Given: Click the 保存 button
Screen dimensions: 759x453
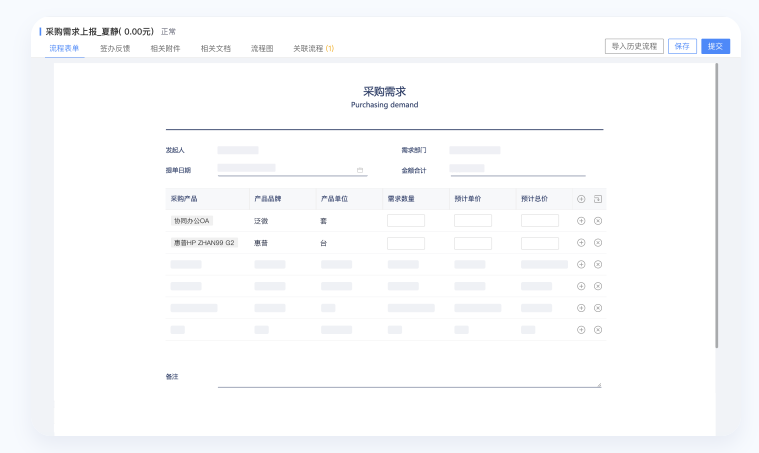Looking at the screenshot, I should pos(682,46).
